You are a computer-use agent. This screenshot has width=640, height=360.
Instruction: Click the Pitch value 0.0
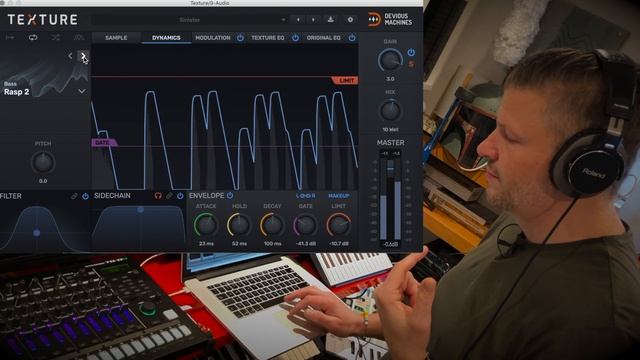pyautogui.click(x=43, y=181)
